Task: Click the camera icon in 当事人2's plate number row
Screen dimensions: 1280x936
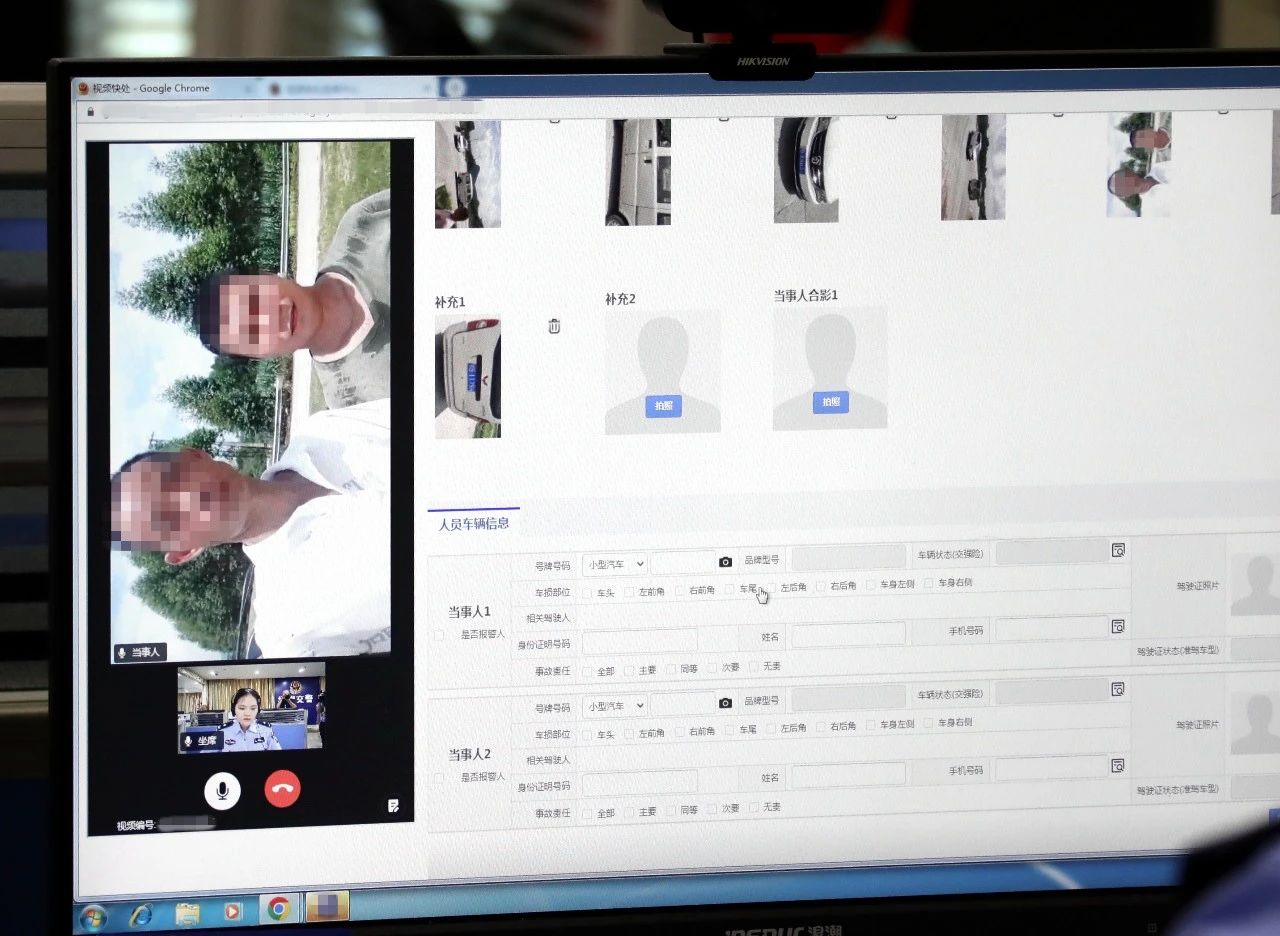Action: coord(725,703)
